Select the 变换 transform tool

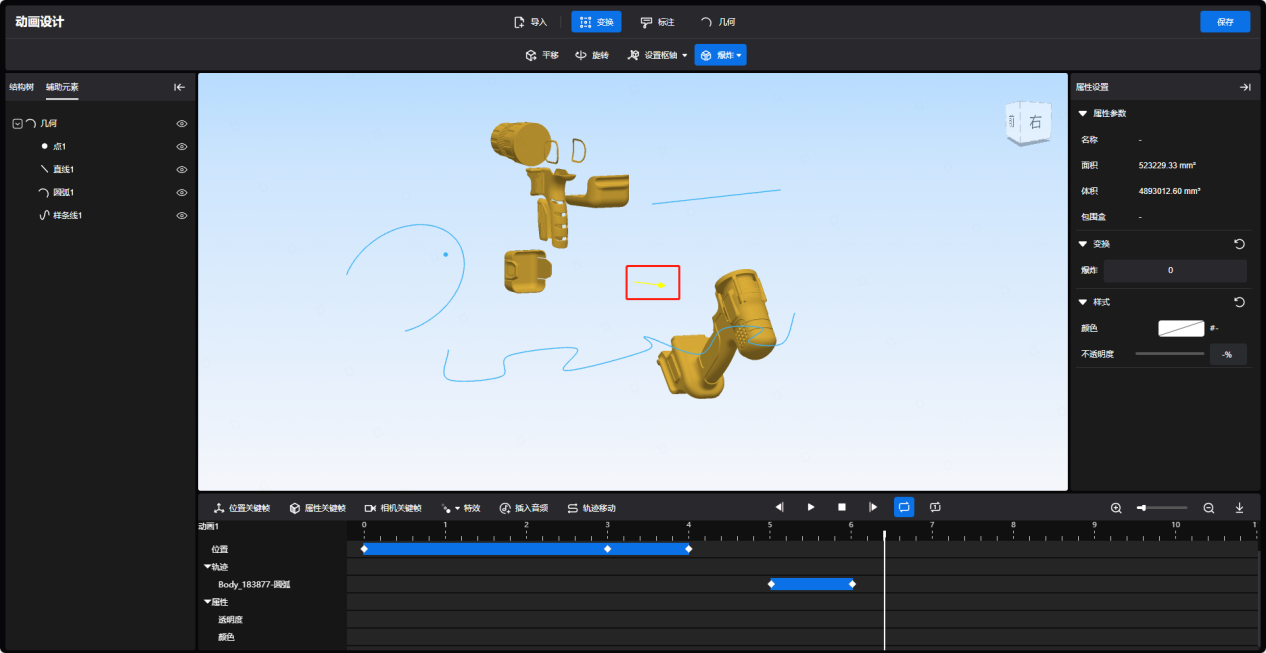pyautogui.click(x=596, y=22)
